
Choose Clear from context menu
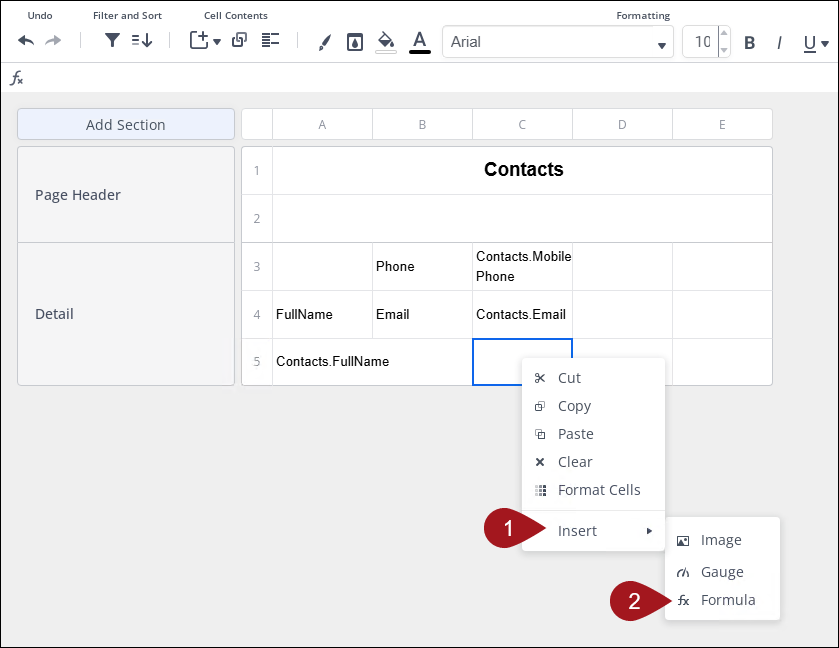[593, 462]
